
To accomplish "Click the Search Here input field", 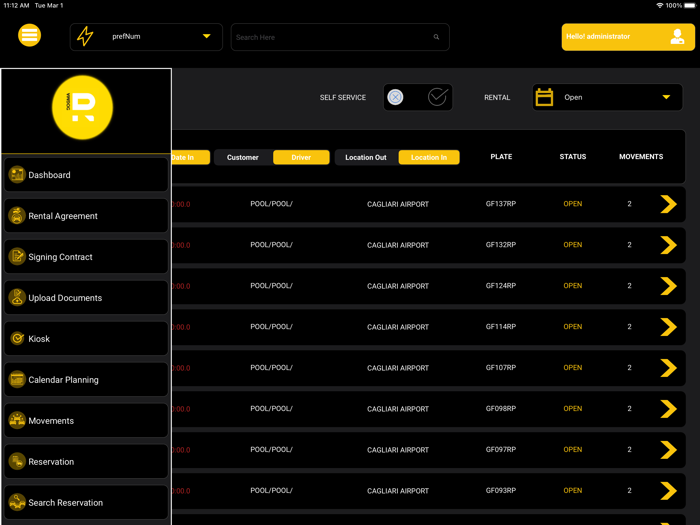I will [340, 37].
